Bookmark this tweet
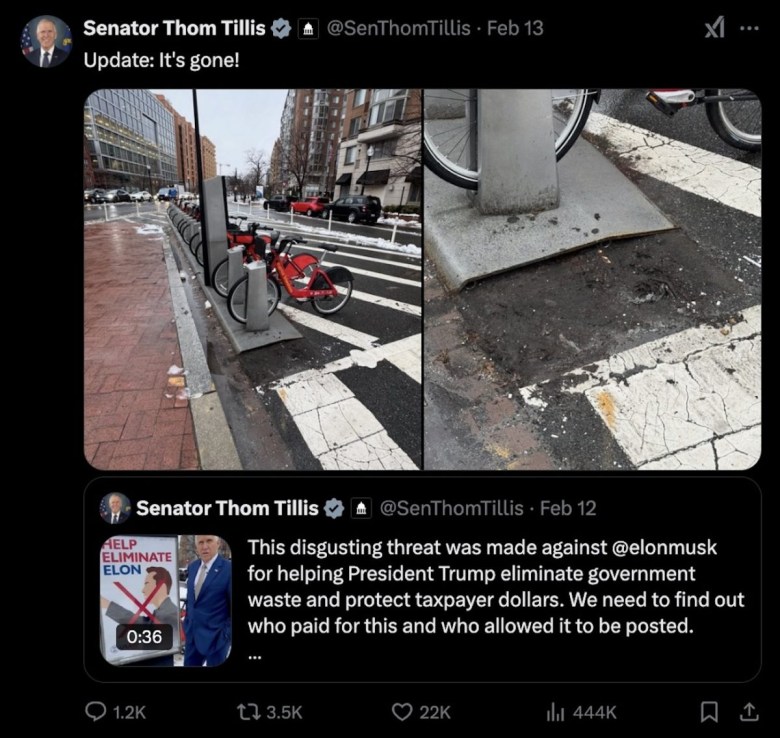The image size is (780, 738). click(708, 711)
